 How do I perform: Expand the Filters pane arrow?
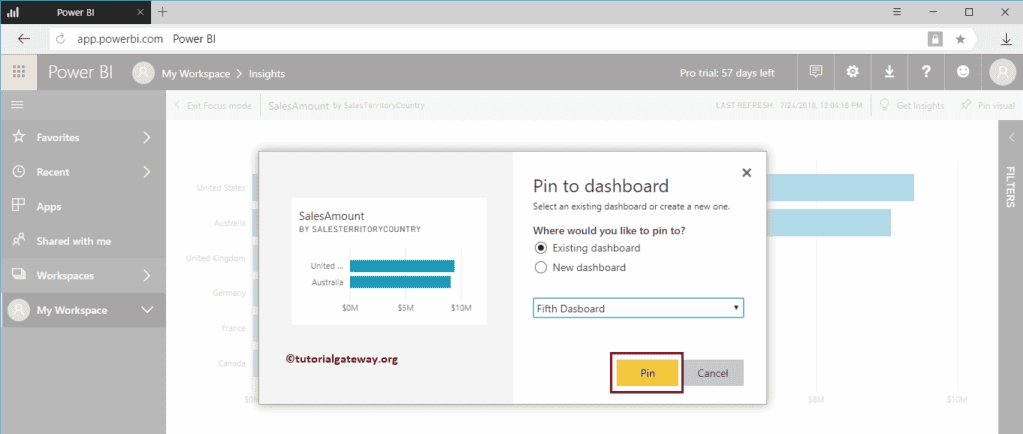point(1011,137)
